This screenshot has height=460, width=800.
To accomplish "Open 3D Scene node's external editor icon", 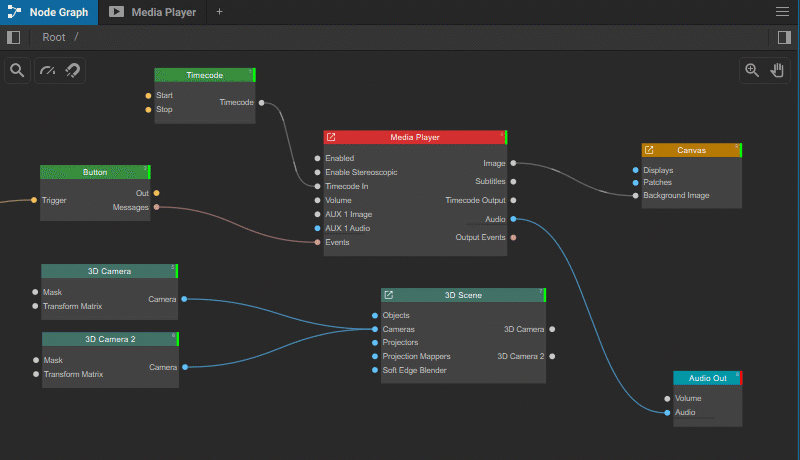I will point(389,295).
